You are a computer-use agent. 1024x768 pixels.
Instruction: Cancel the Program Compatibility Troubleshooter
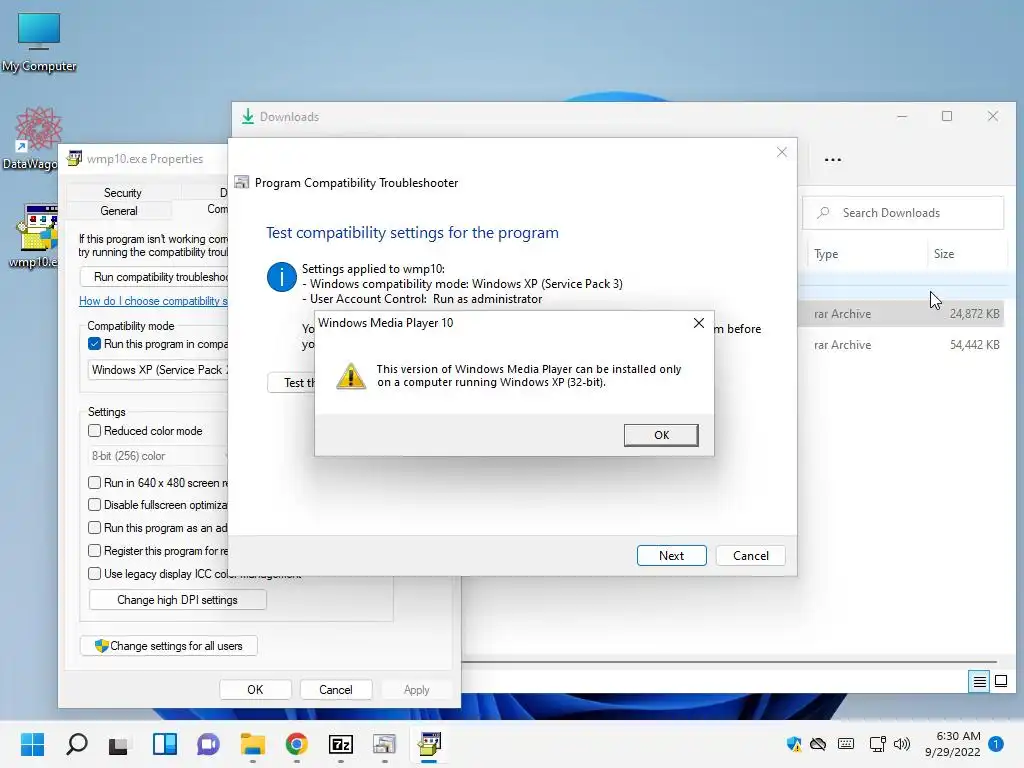click(750, 555)
